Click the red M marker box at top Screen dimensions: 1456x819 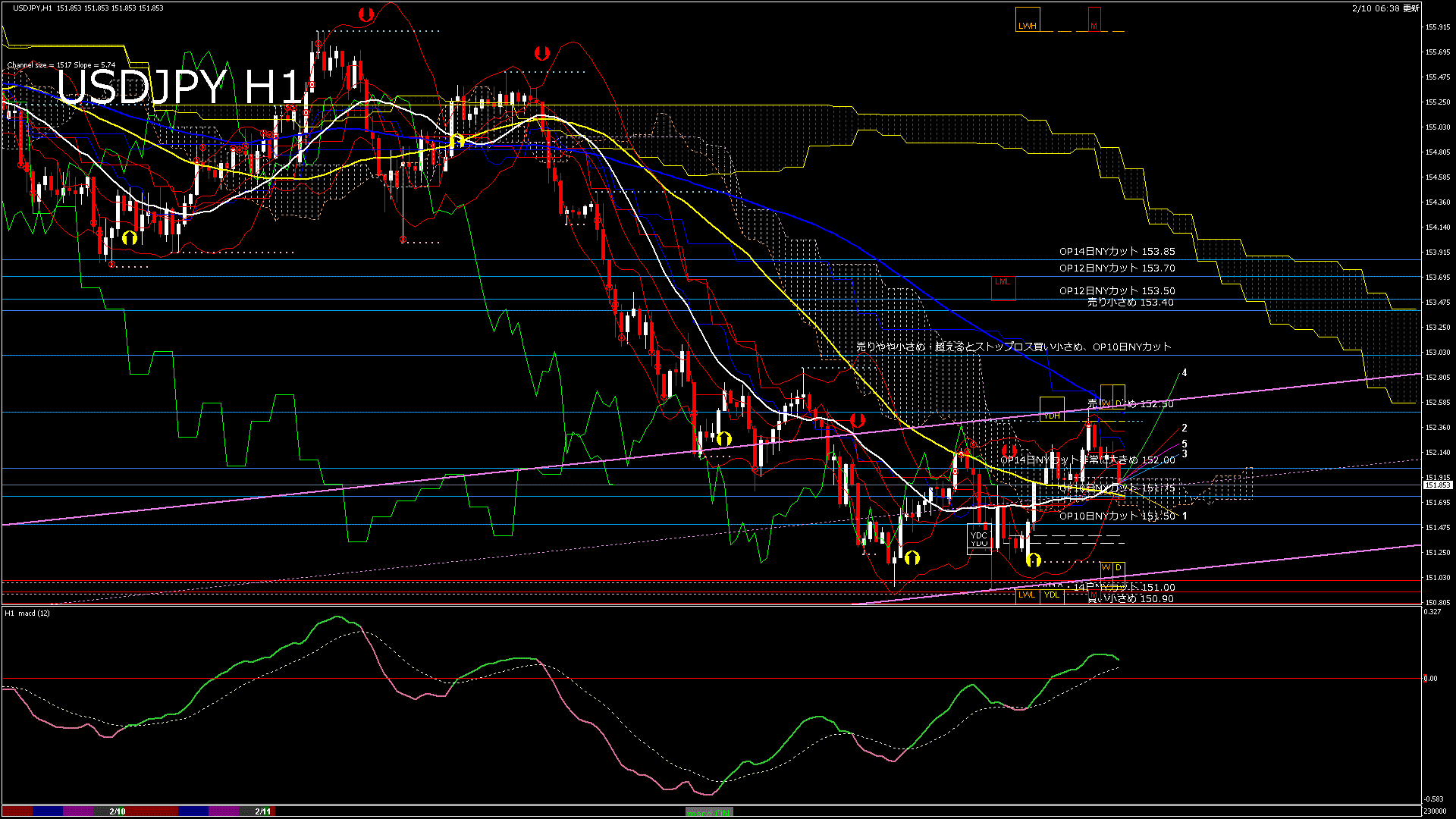(1094, 20)
